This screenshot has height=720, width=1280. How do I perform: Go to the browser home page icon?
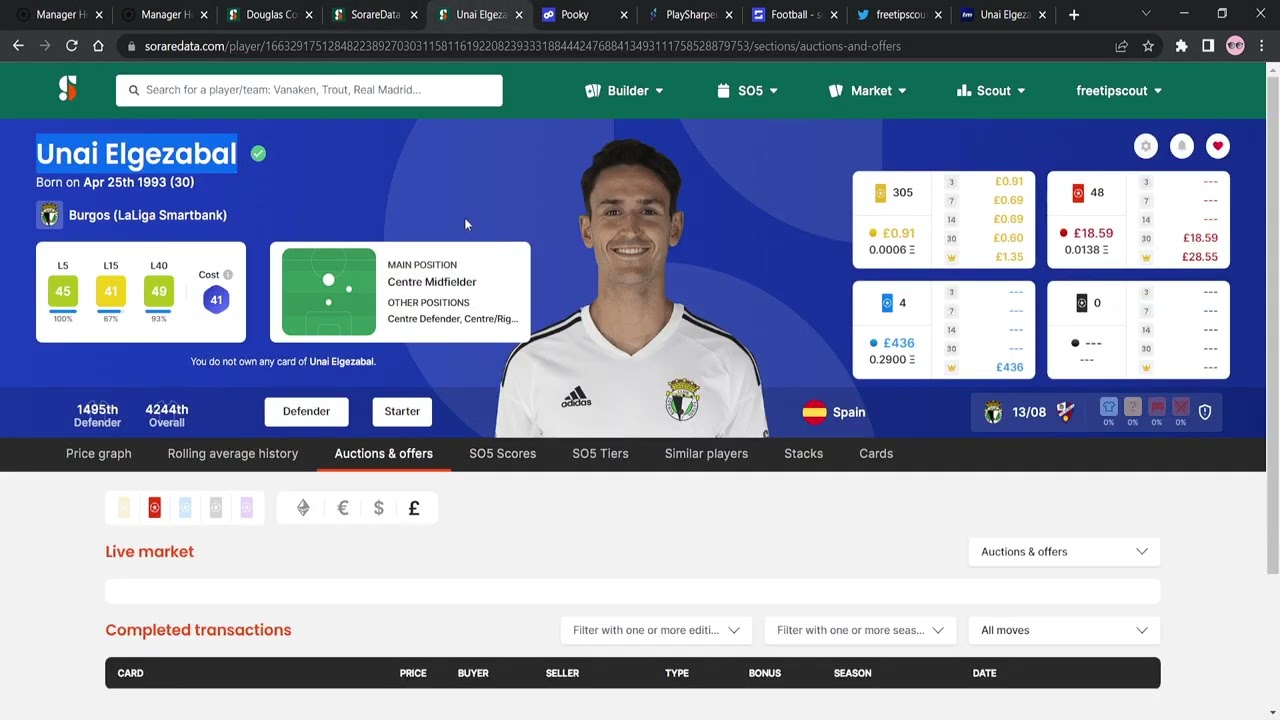(x=98, y=46)
